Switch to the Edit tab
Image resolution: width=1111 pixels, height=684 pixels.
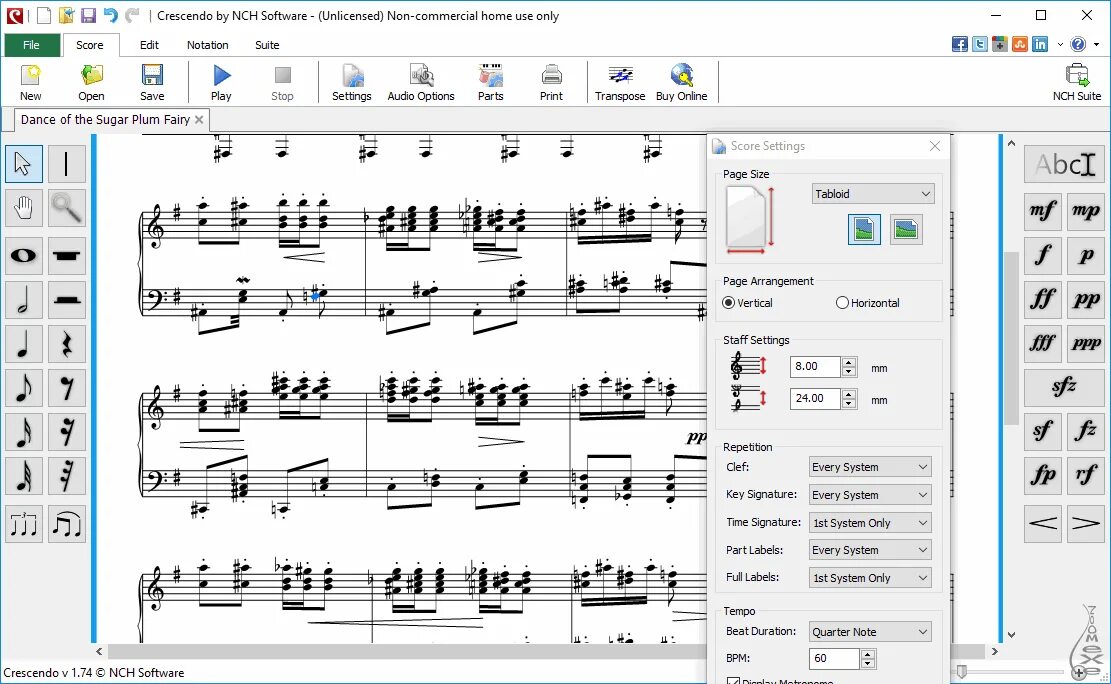point(149,45)
